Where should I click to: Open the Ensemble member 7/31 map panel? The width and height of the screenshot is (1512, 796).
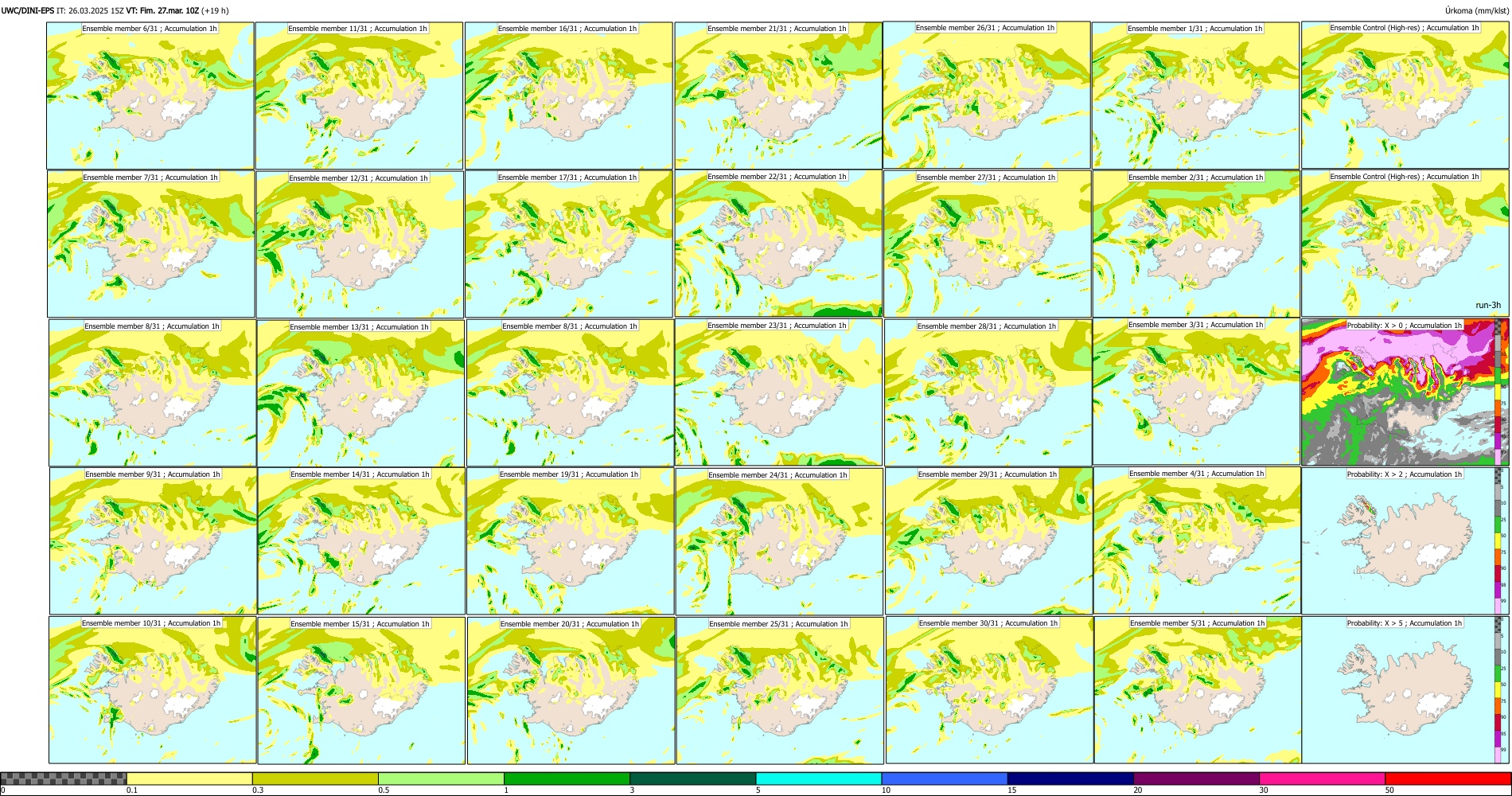151,244
